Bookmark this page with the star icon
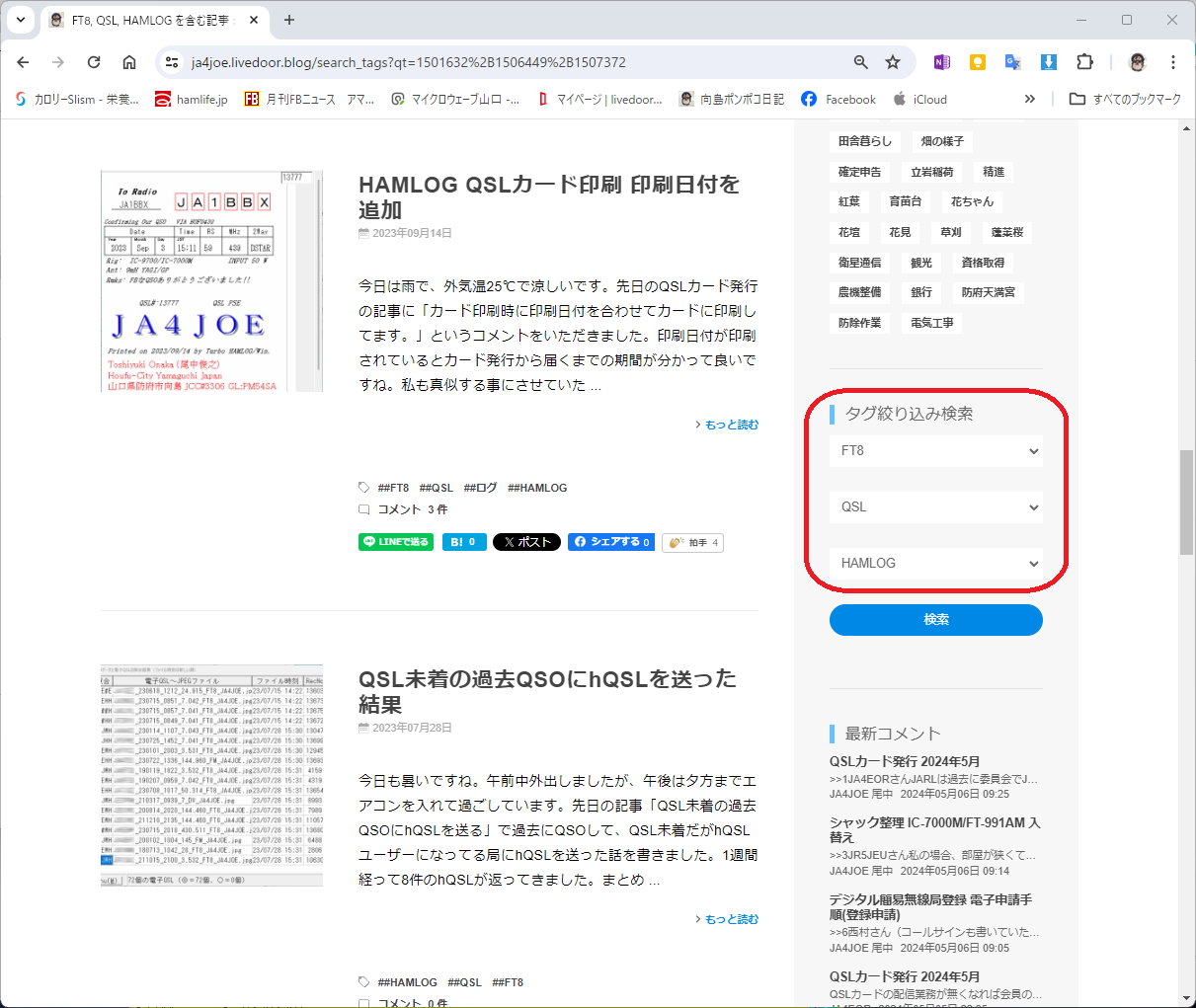 click(x=893, y=62)
